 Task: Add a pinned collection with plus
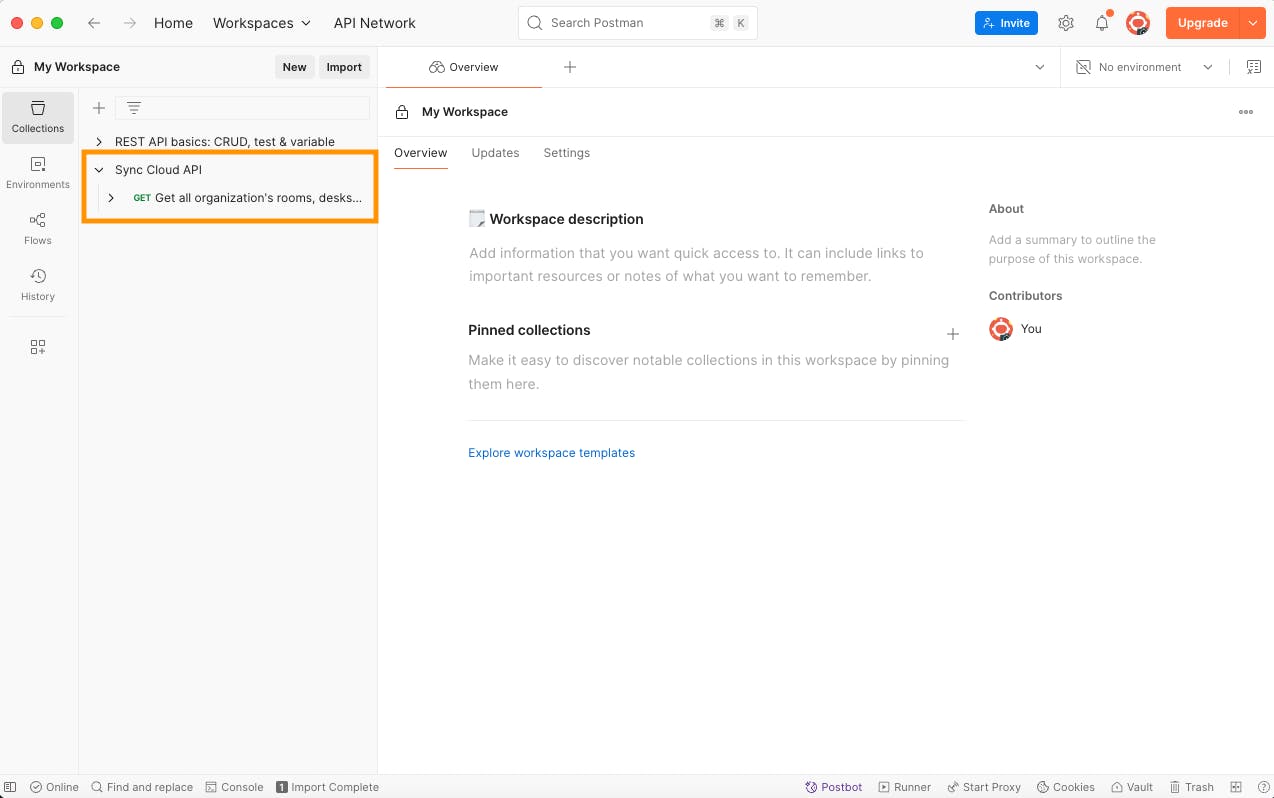click(x=953, y=334)
